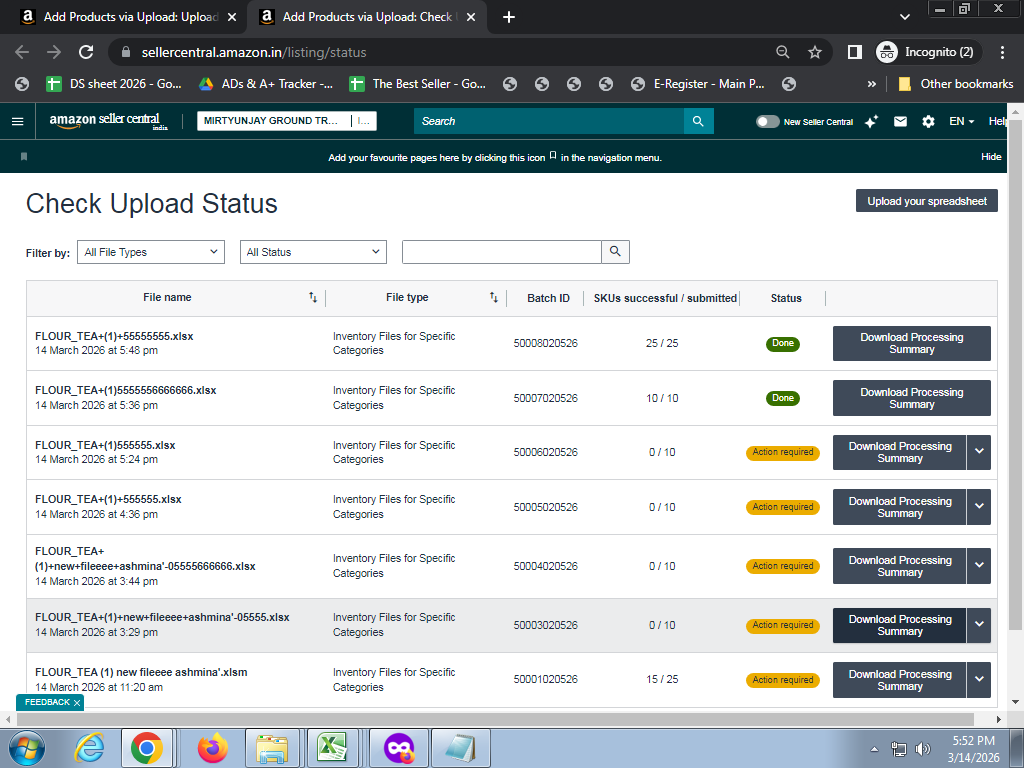This screenshot has width=1024, height=768.
Task: Sort by File name column arrows
Action: tap(313, 298)
